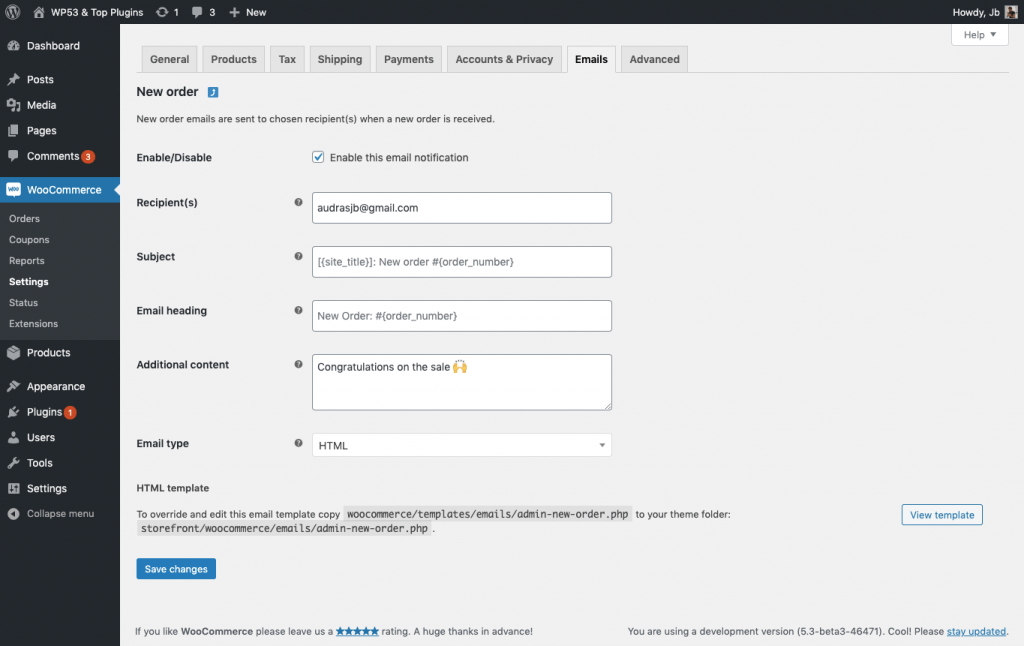Click the Save changes button

176,569
